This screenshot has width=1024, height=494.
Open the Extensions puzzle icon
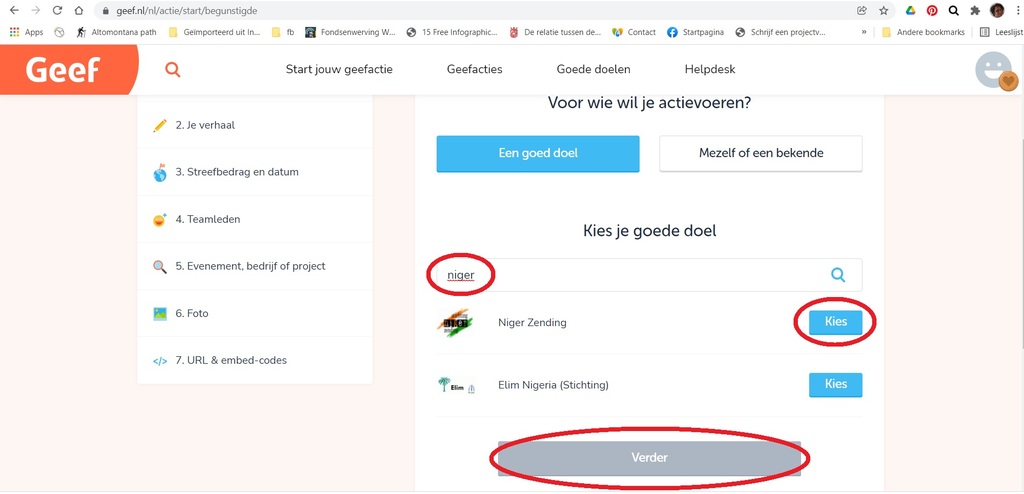click(x=975, y=11)
